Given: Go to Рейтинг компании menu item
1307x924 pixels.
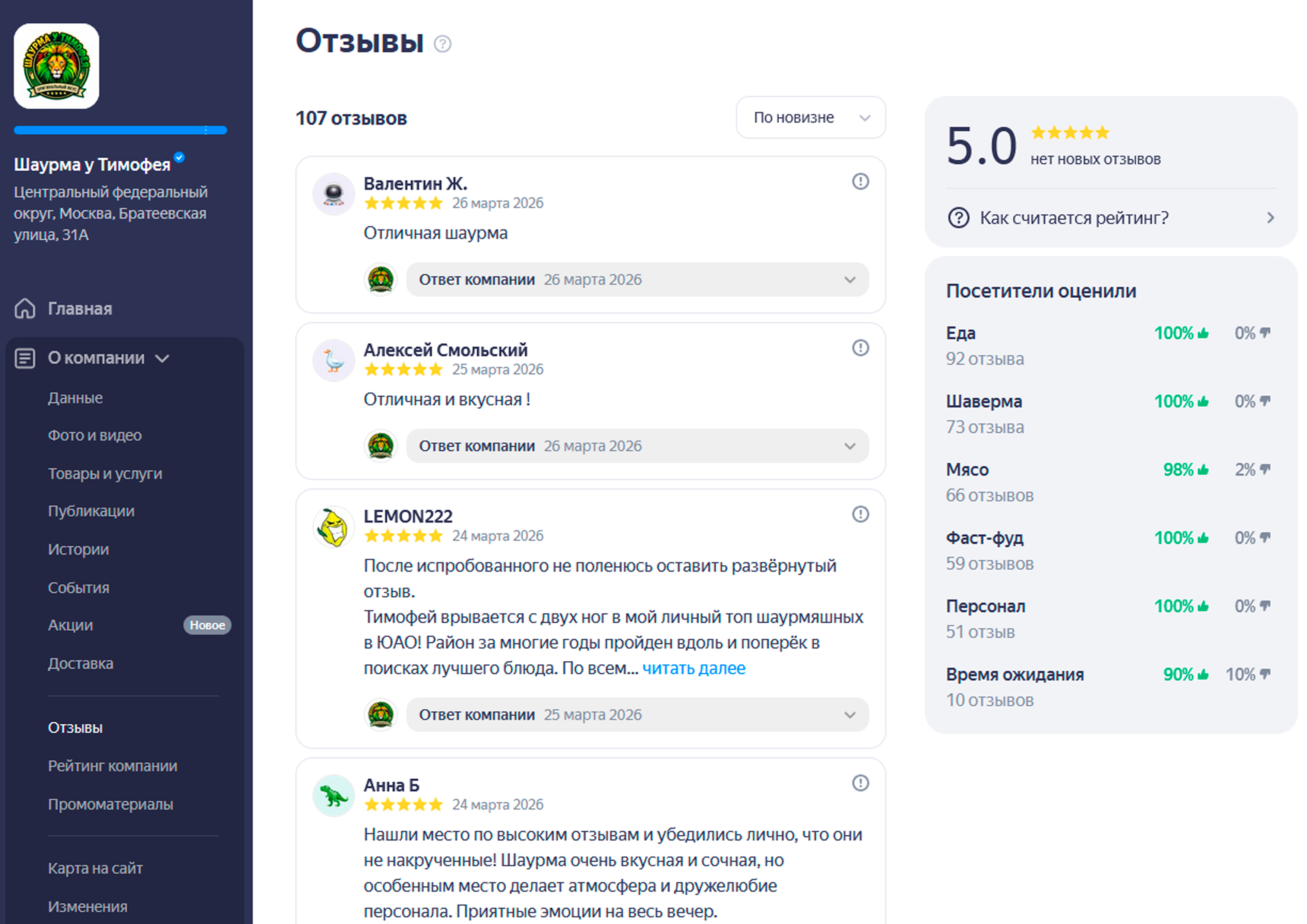Looking at the screenshot, I should (x=112, y=766).
